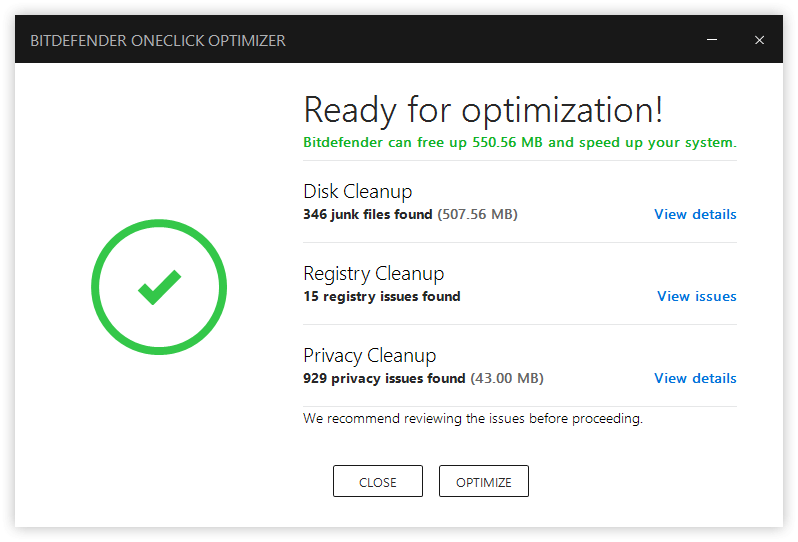Image resolution: width=798 pixels, height=542 pixels.
Task: Click the 507.56 MB junk size value
Action: point(478,214)
